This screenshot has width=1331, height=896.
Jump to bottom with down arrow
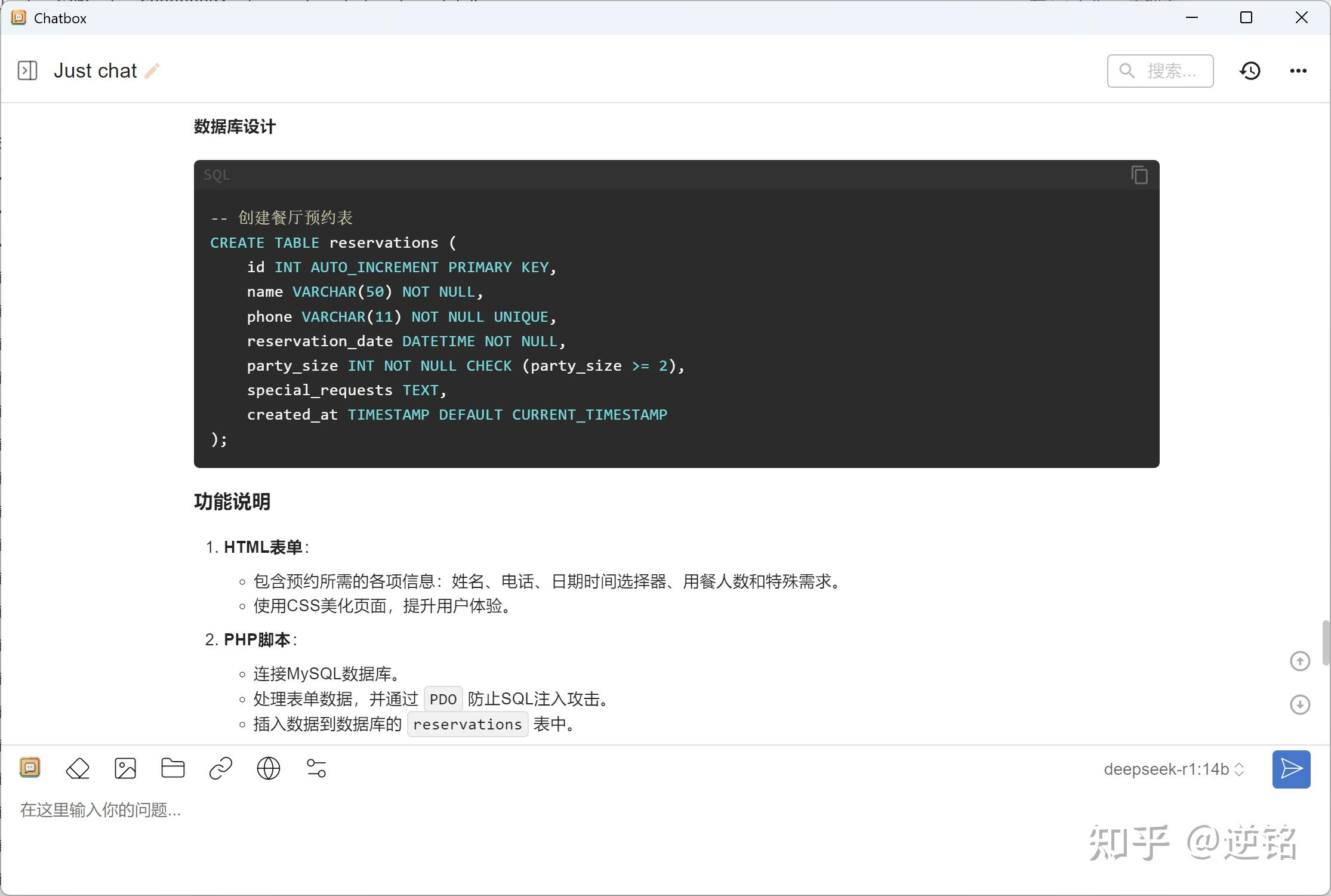(1300, 704)
